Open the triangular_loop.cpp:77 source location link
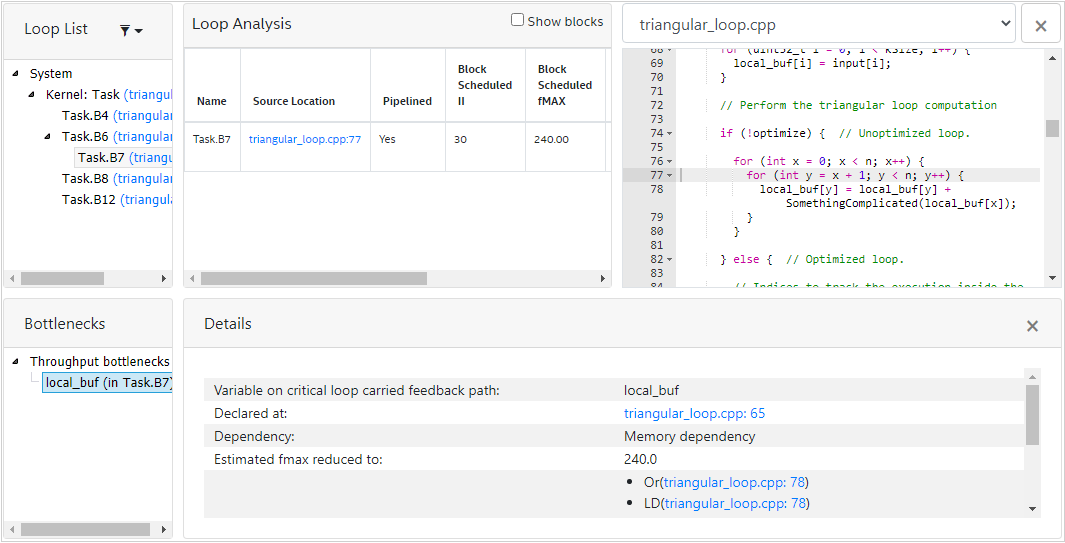Viewport: 1065px width, 543px height. (305, 139)
